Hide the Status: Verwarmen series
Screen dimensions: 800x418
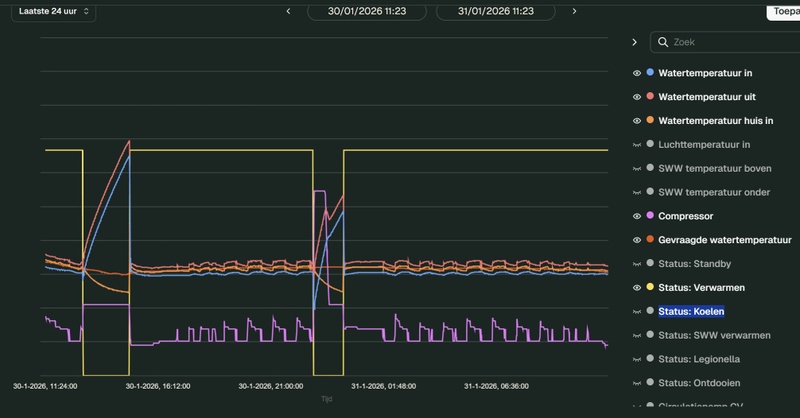[x=637, y=288]
